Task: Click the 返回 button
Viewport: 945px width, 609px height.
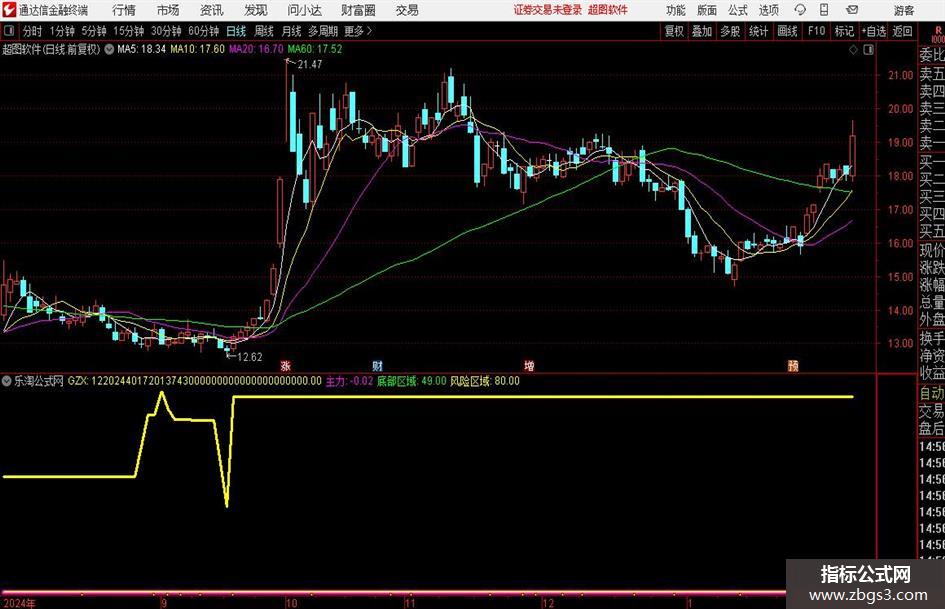Action: click(x=902, y=31)
